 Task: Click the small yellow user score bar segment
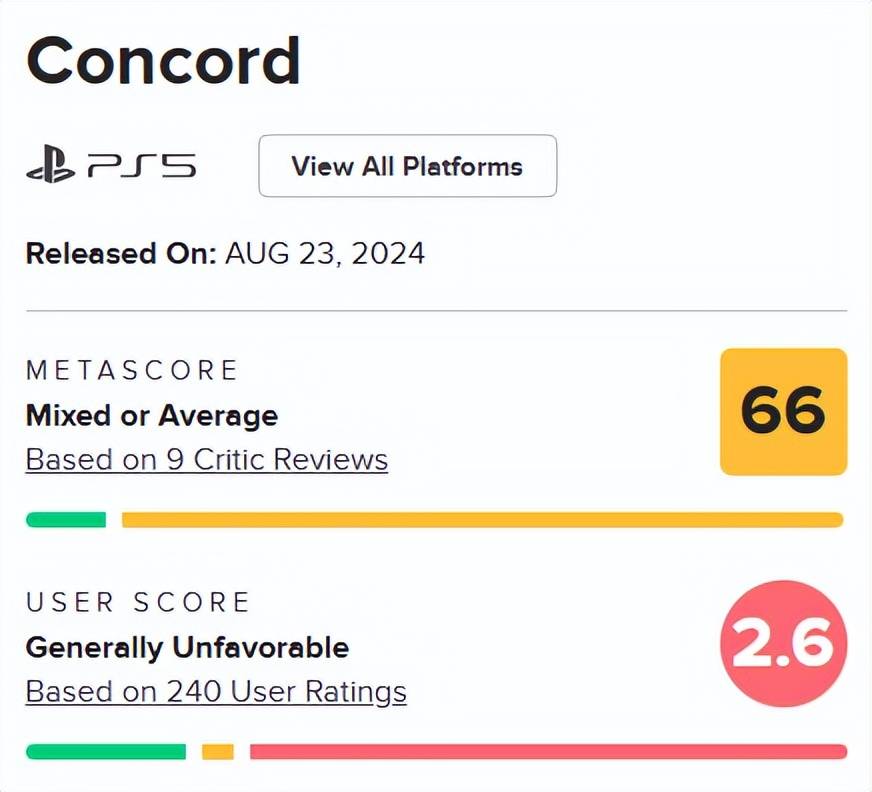218,752
